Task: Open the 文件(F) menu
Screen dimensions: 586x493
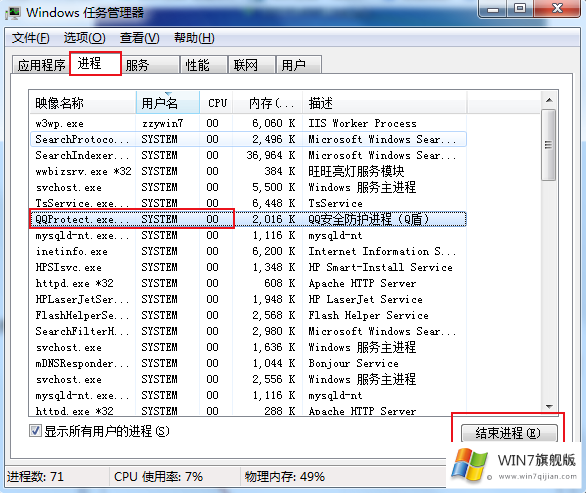Action: pos(30,38)
